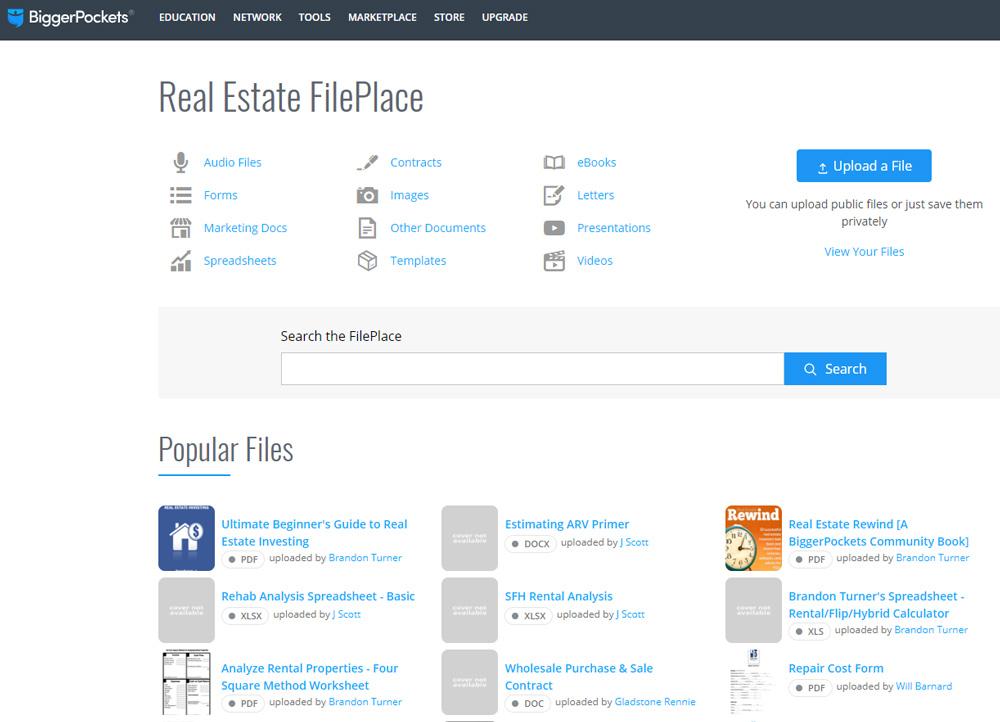
Task: Open the SFH Rental Analysis file
Action: 558,596
